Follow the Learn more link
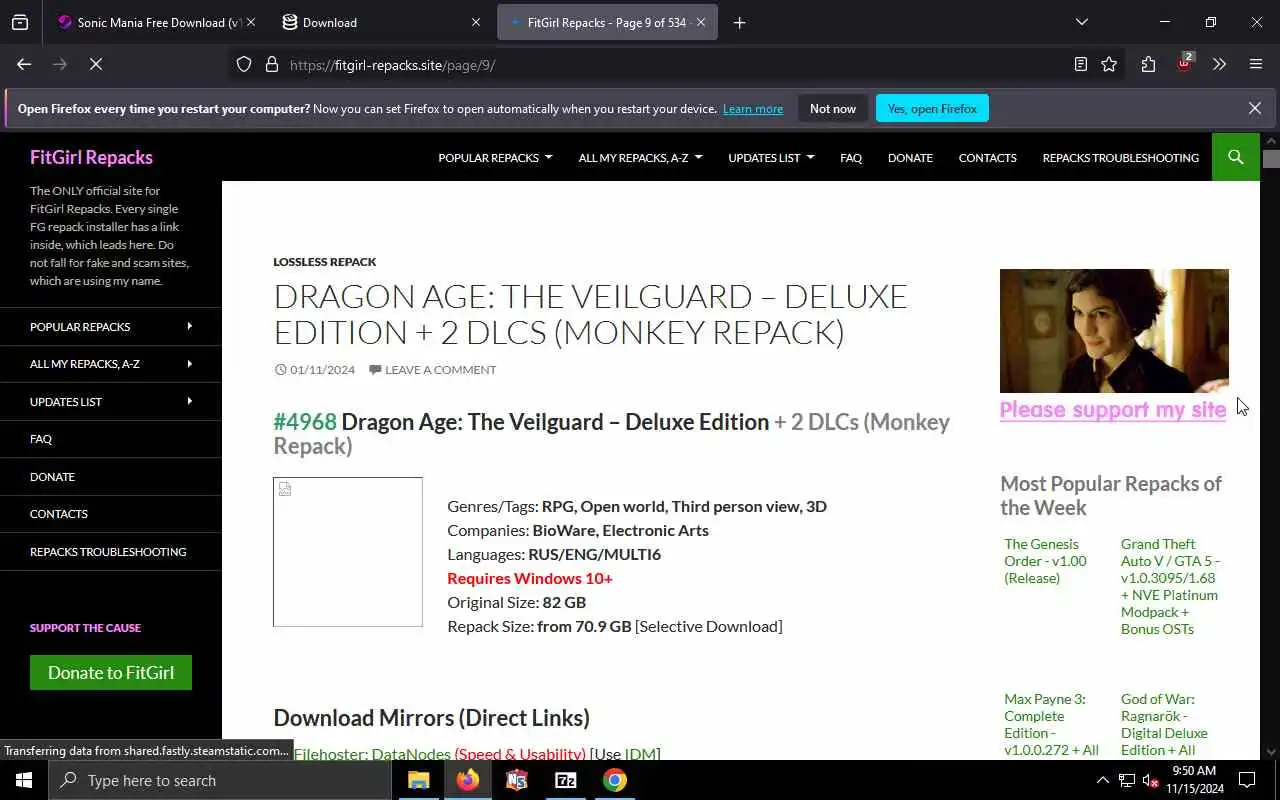The image size is (1280, 800). 753,108
